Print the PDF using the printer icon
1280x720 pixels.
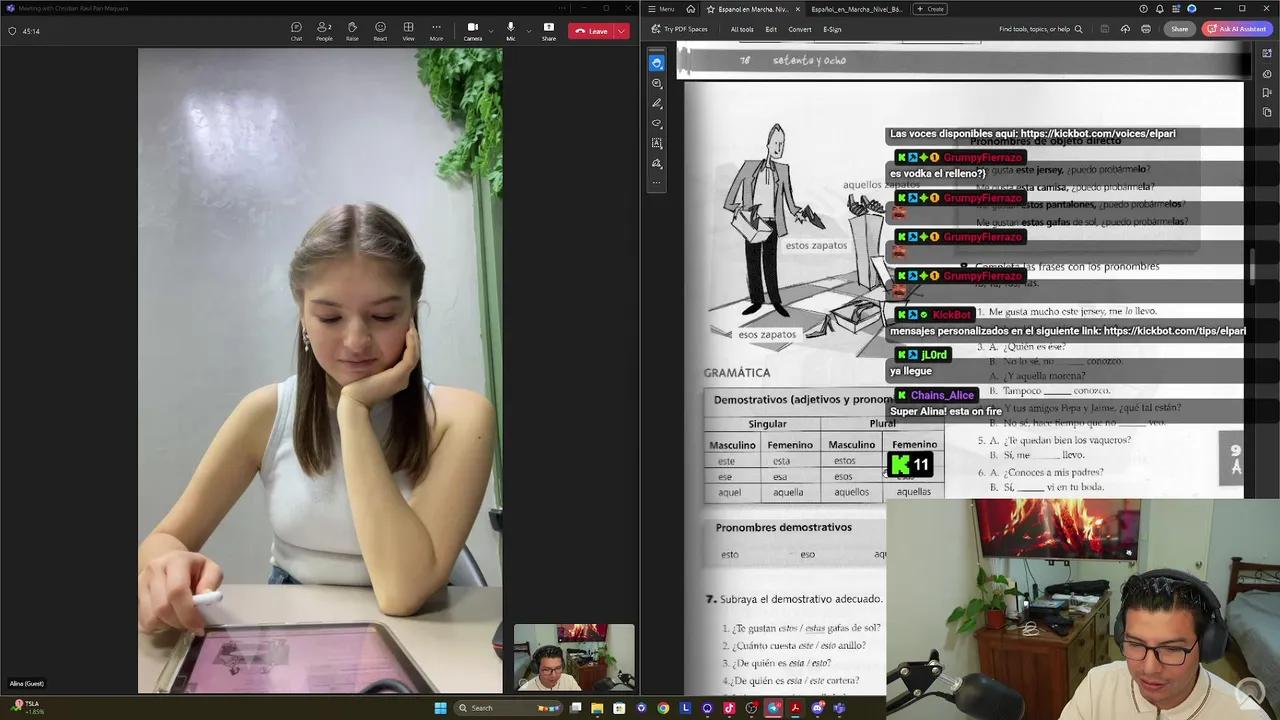pos(1146,29)
